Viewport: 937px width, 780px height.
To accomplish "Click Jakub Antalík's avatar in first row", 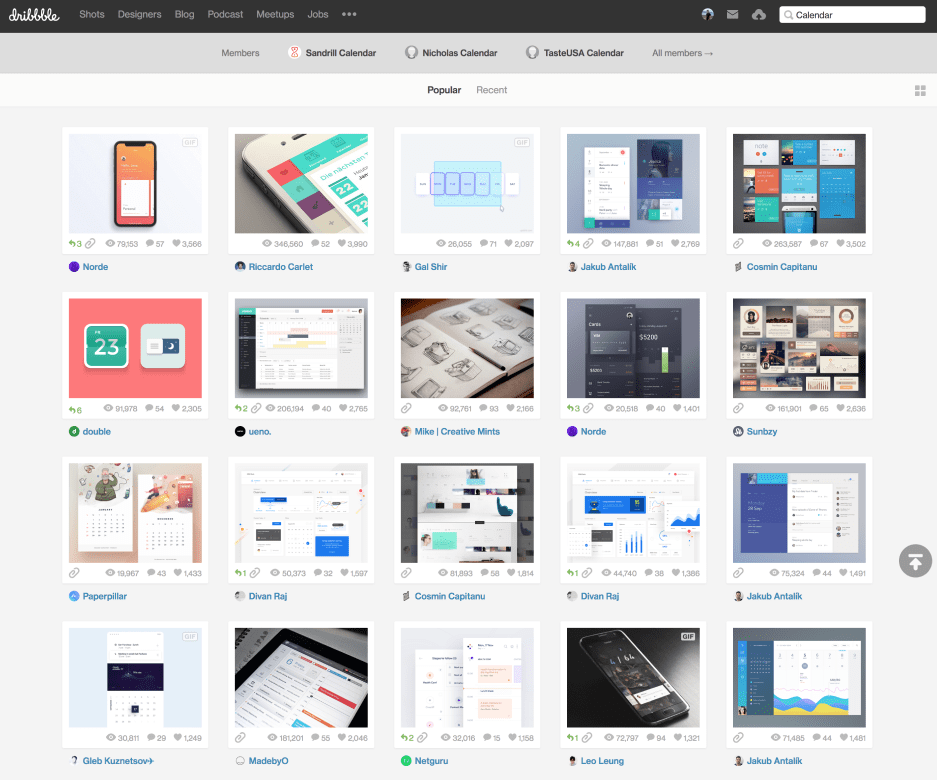I will pos(572,267).
